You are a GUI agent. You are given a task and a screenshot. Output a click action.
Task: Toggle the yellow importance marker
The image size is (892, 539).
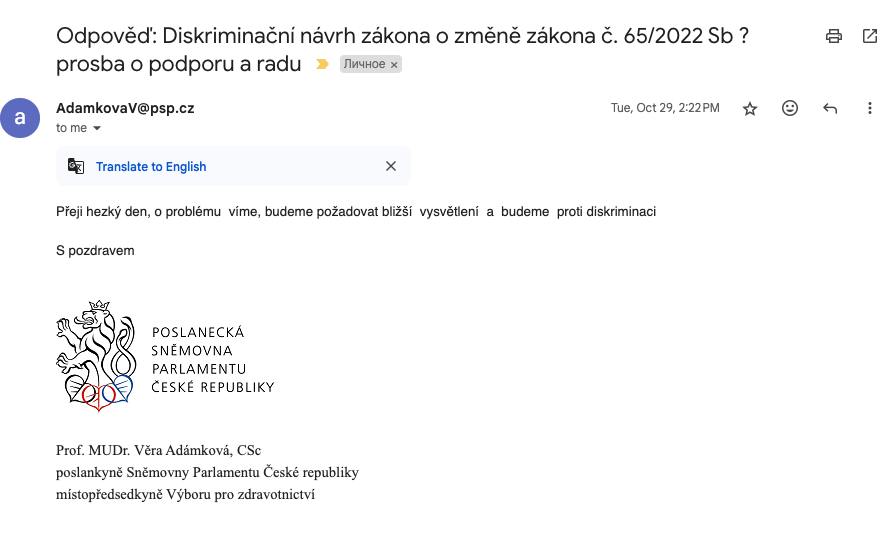point(322,64)
